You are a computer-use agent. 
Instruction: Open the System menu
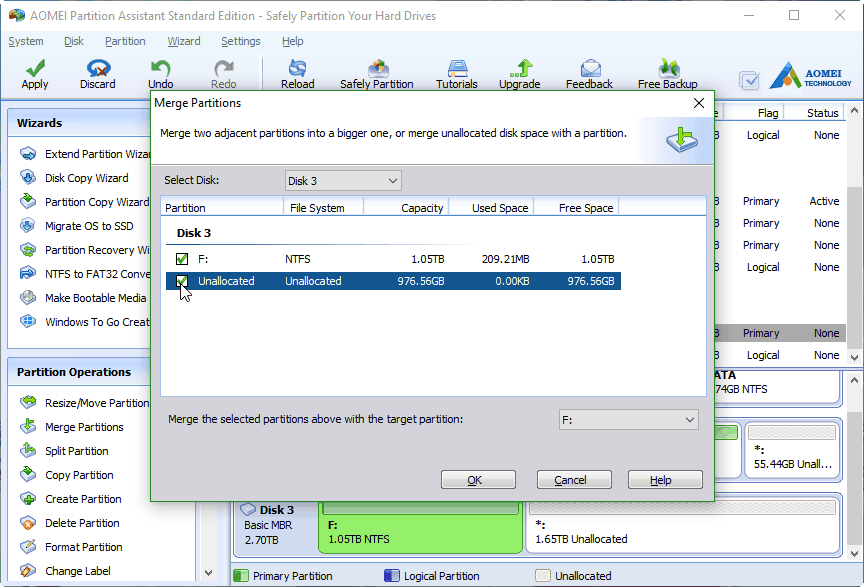(26, 41)
